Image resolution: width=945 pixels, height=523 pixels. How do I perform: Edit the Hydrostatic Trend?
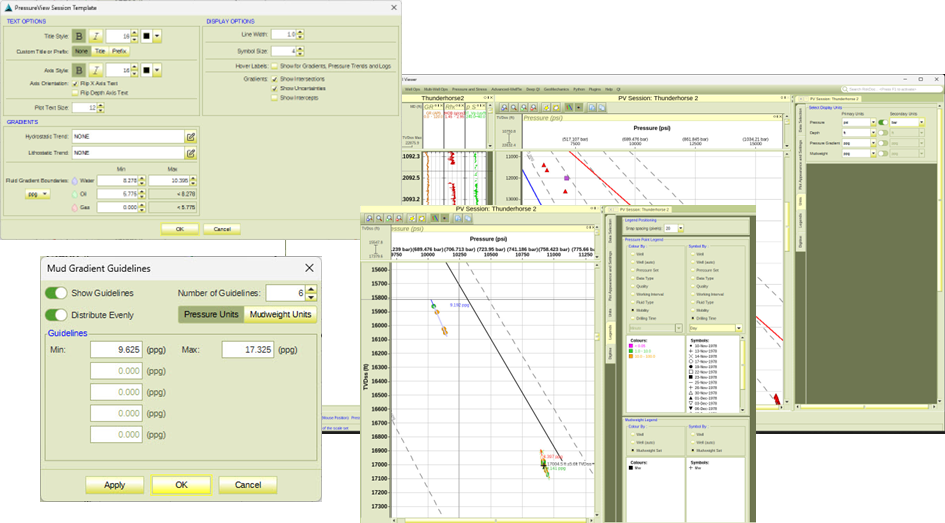click(190, 137)
